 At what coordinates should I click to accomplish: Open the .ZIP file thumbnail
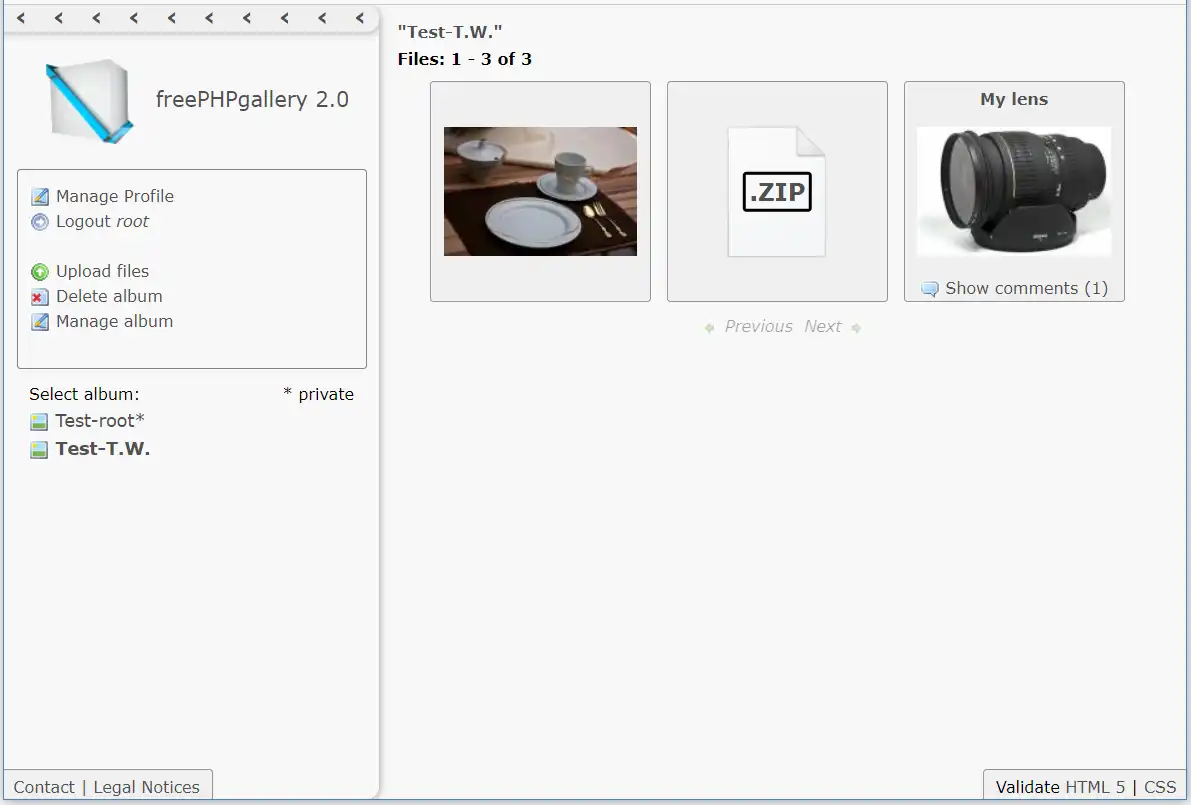click(x=777, y=191)
